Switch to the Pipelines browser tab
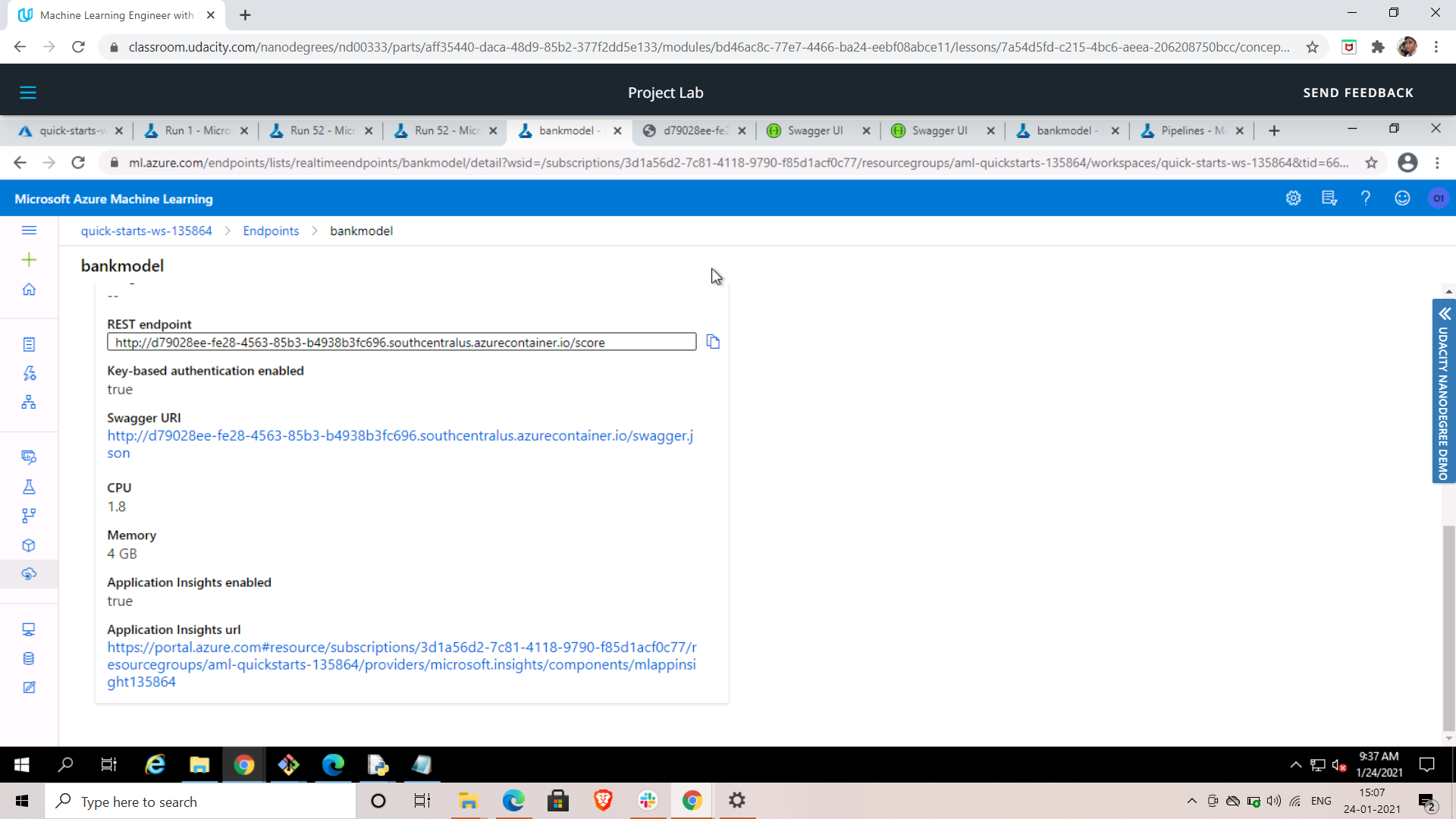The image size is (1456, 819). click(x=1187, y=130)
